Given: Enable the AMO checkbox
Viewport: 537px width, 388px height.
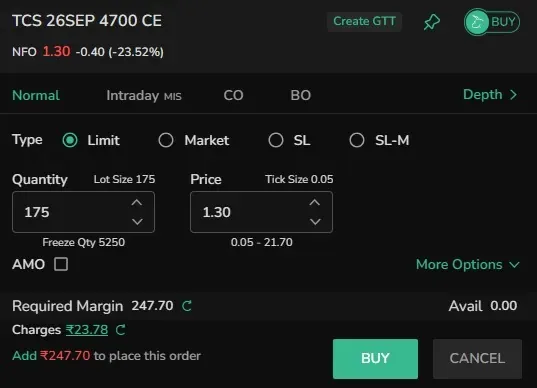Looking at the screenshot, I should coord(61,264).
